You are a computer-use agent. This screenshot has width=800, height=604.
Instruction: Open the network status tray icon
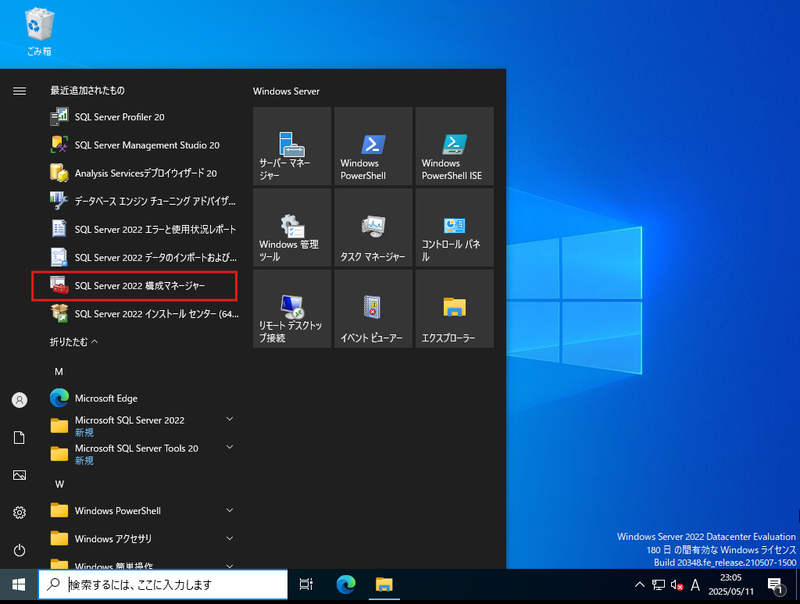pos(658,585)
